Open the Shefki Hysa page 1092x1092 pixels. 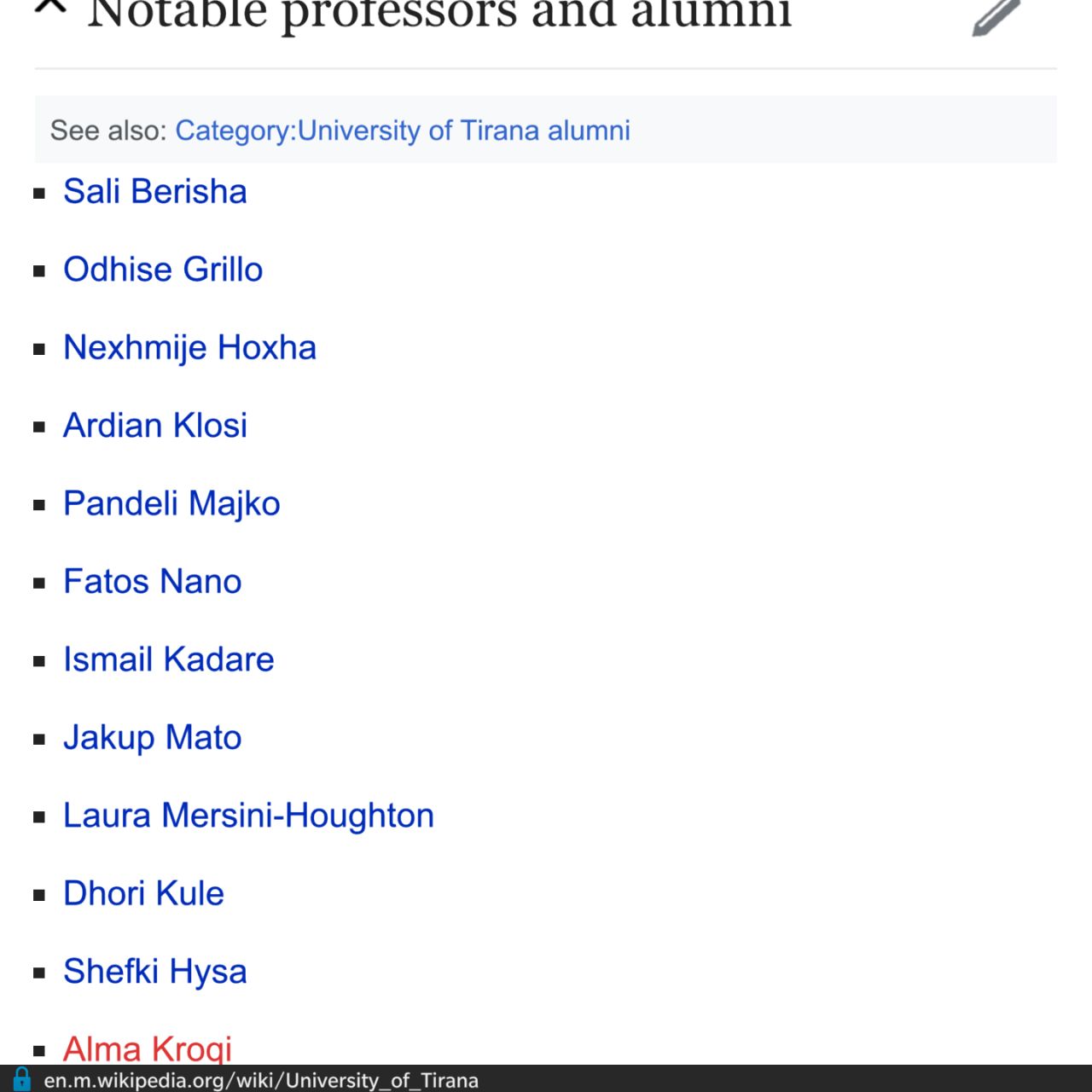tap(155, 972)
